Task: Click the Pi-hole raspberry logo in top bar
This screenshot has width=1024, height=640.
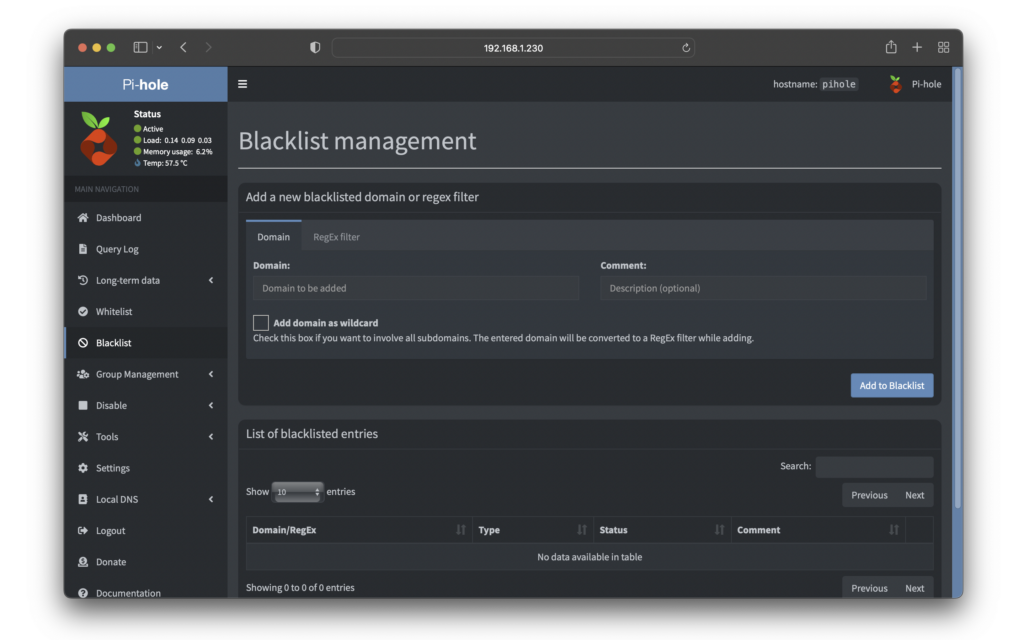Action: tap(895, 84)
